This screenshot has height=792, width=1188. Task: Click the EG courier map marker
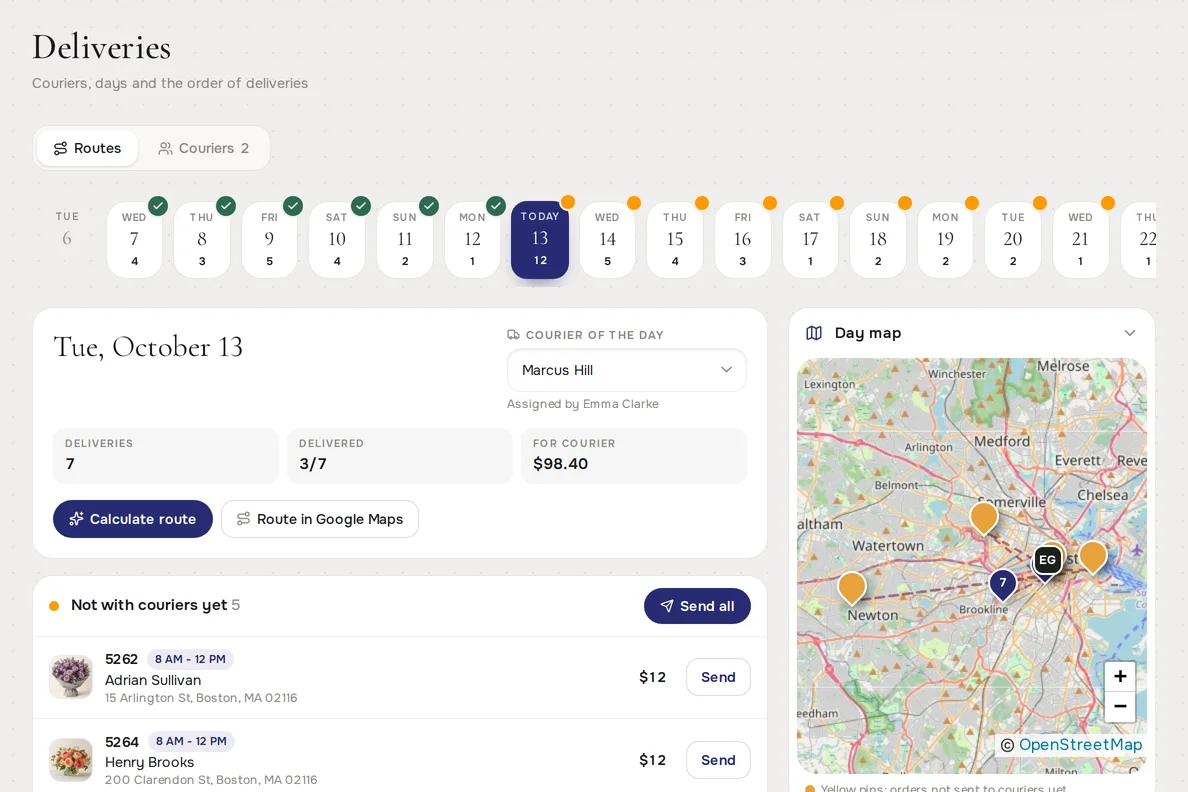[1047, 560]
